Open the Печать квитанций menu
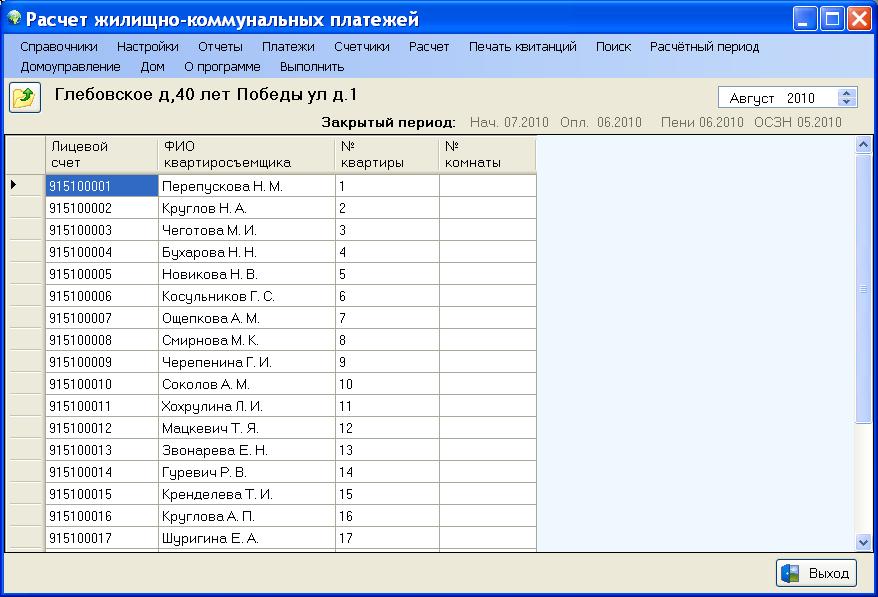This screenshot has height=597, width=878. (522, 46)
